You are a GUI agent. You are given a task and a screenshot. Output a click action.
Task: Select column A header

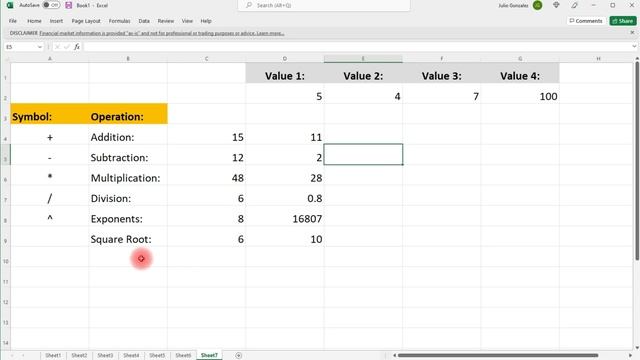click(x=50, y=59)
